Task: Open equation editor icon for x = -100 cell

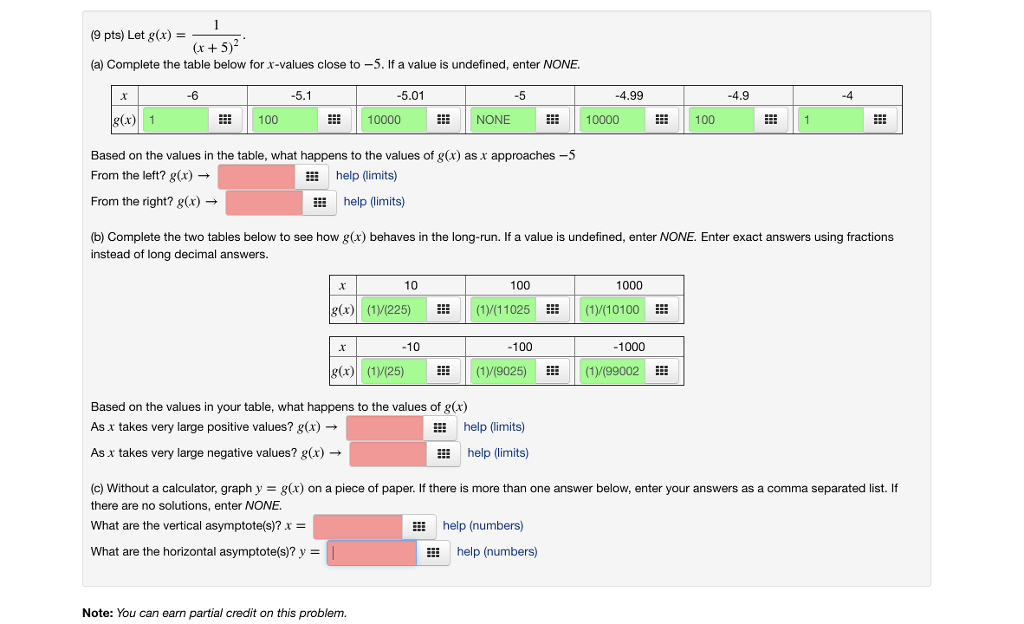Action: click(x=552, y=371)
